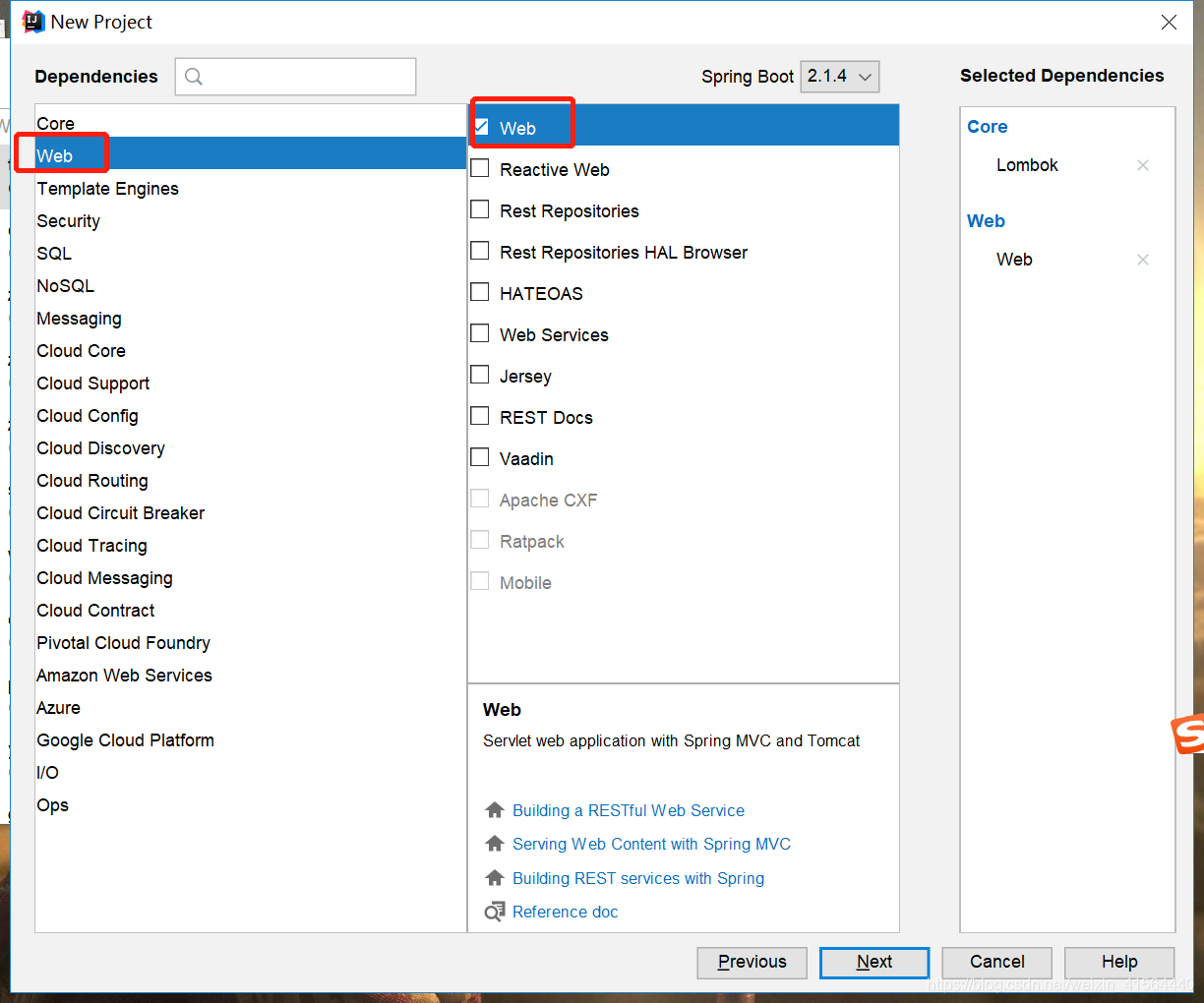Open Help for this dialog
Screen dimensions: 1204x1003
tap(1118, 963)
